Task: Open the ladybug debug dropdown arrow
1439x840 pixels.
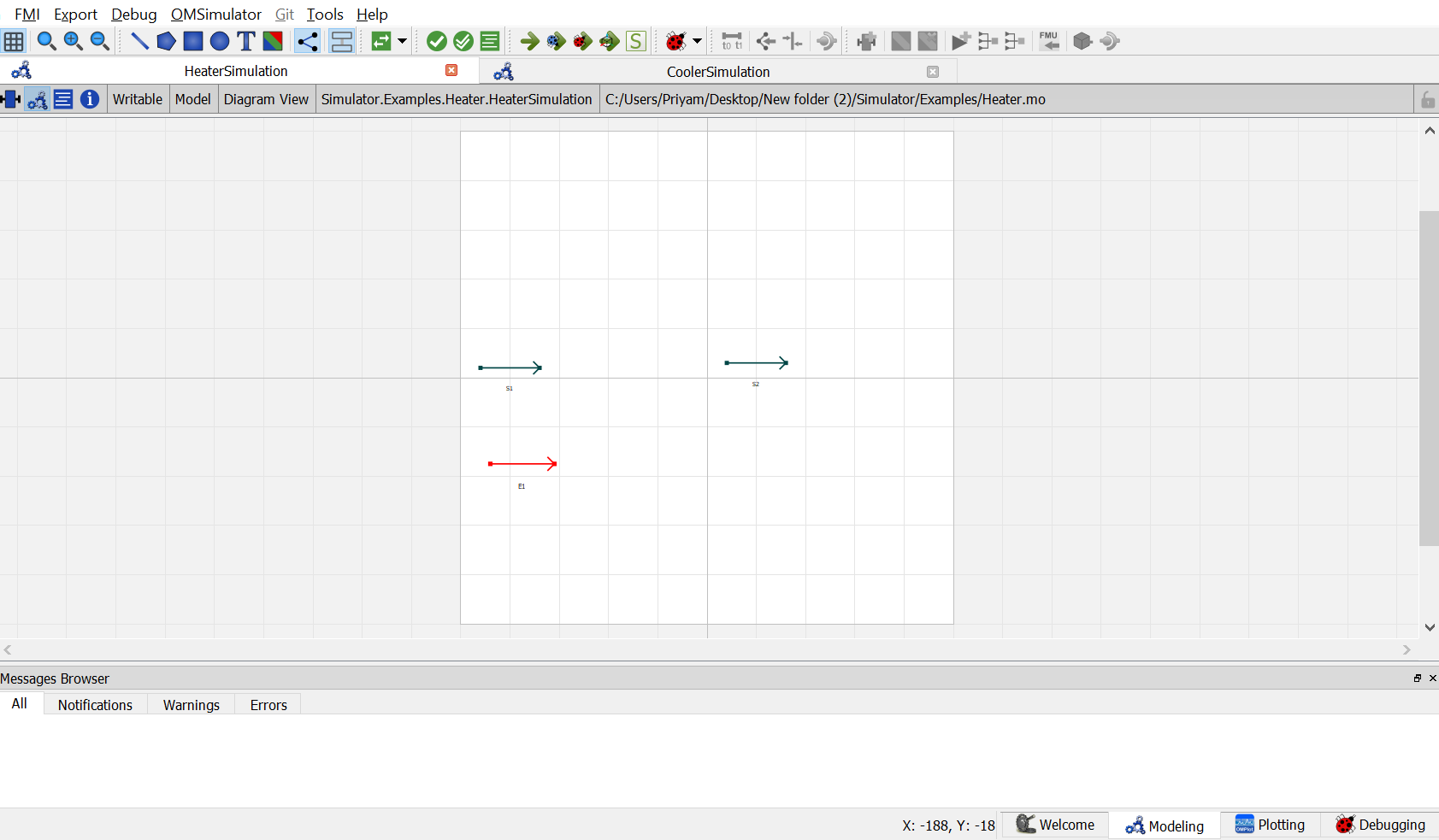Action: tap(698, 41)
